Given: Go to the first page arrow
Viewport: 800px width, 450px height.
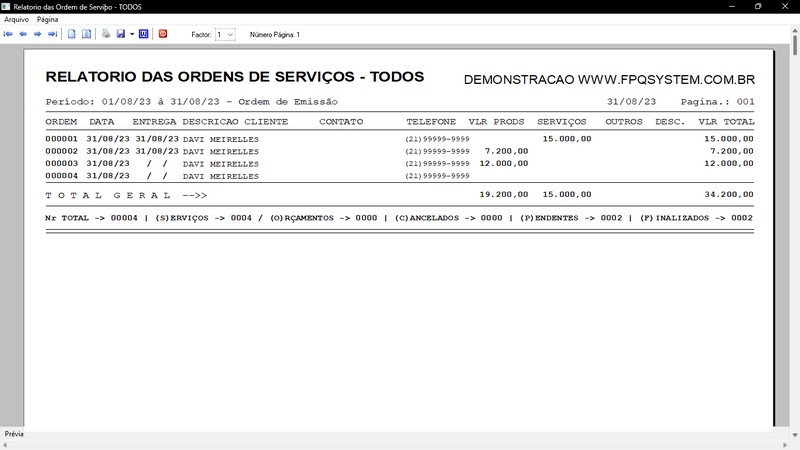Looking at the screenshot, I should [x=8, y=34].
